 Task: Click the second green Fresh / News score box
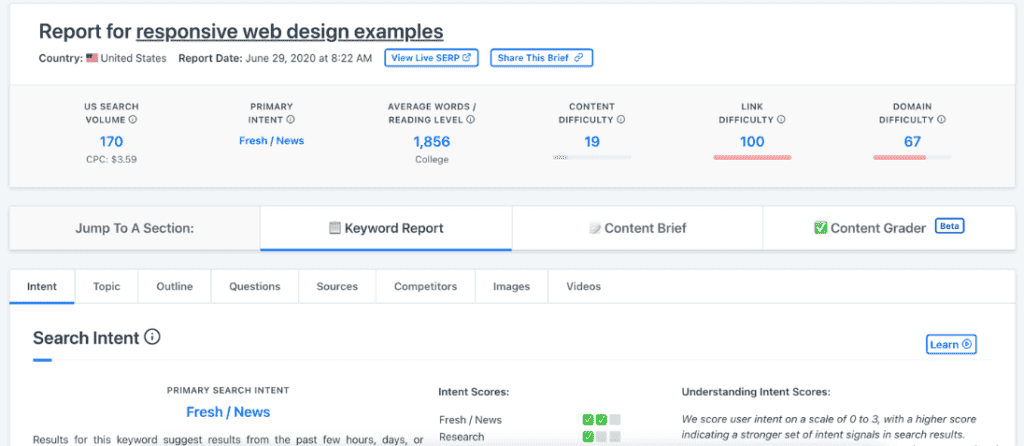pyautogui.click(x=601, y=420)
